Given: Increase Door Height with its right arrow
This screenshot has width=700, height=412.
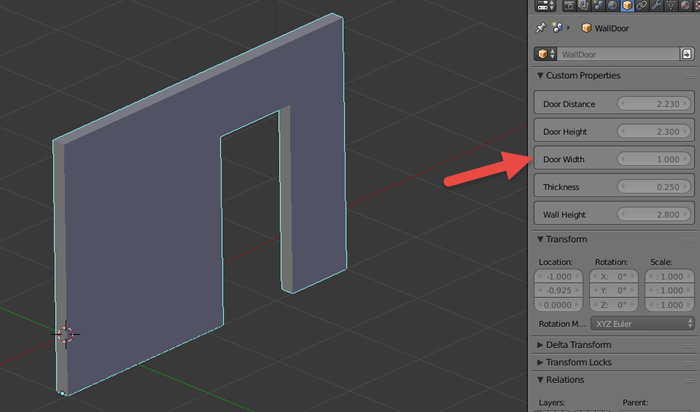Looking at the screenshot, I should click(685, 131).
